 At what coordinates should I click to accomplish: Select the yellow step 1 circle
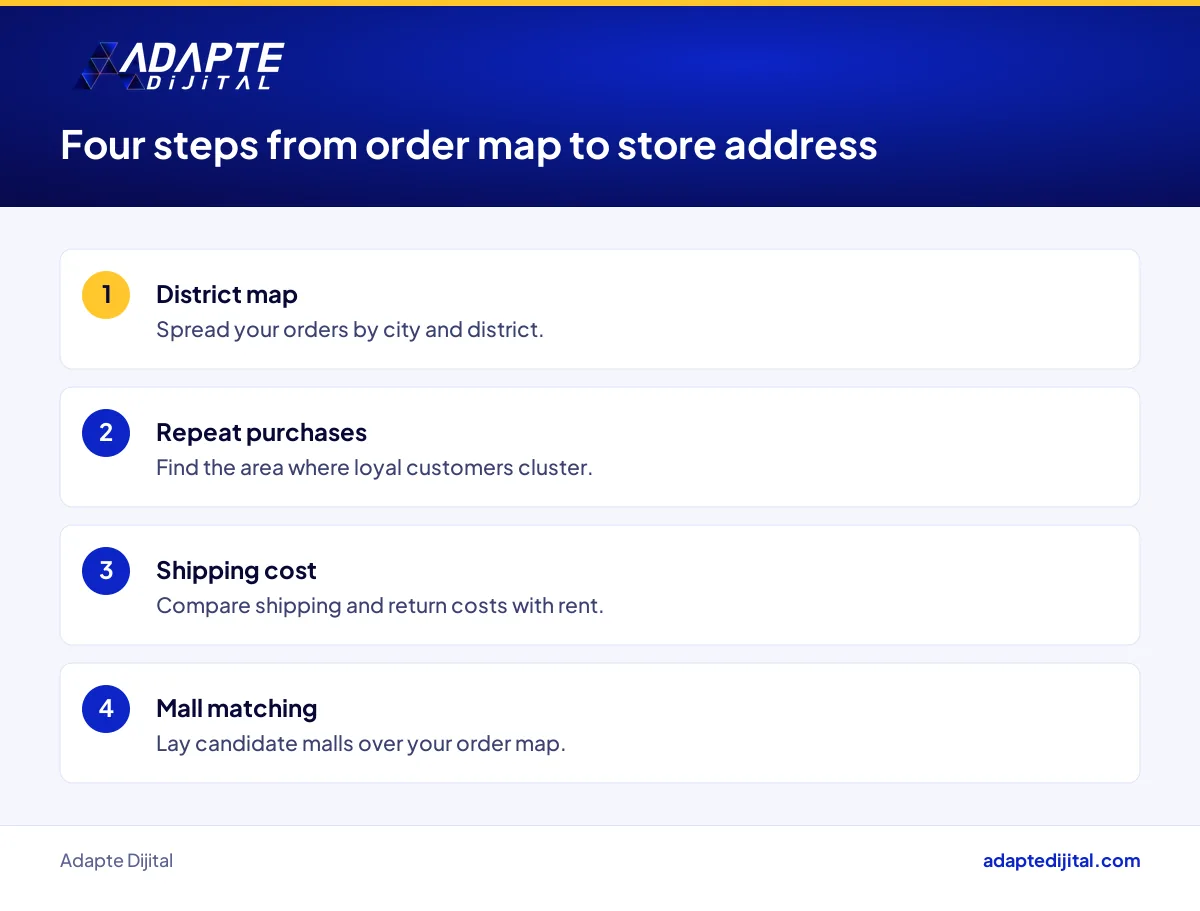tap(106, 295)
